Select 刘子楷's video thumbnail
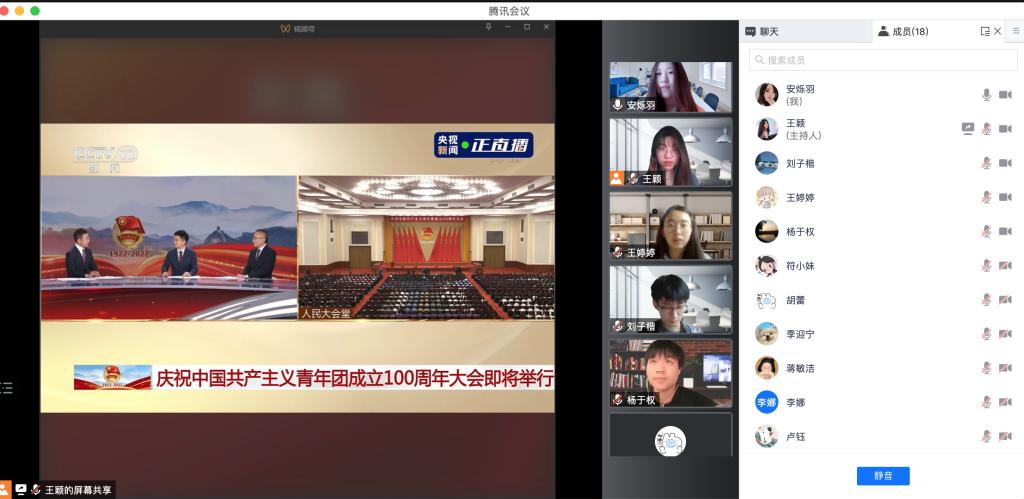The image size is (1024, 499). [x=671, y=300]
